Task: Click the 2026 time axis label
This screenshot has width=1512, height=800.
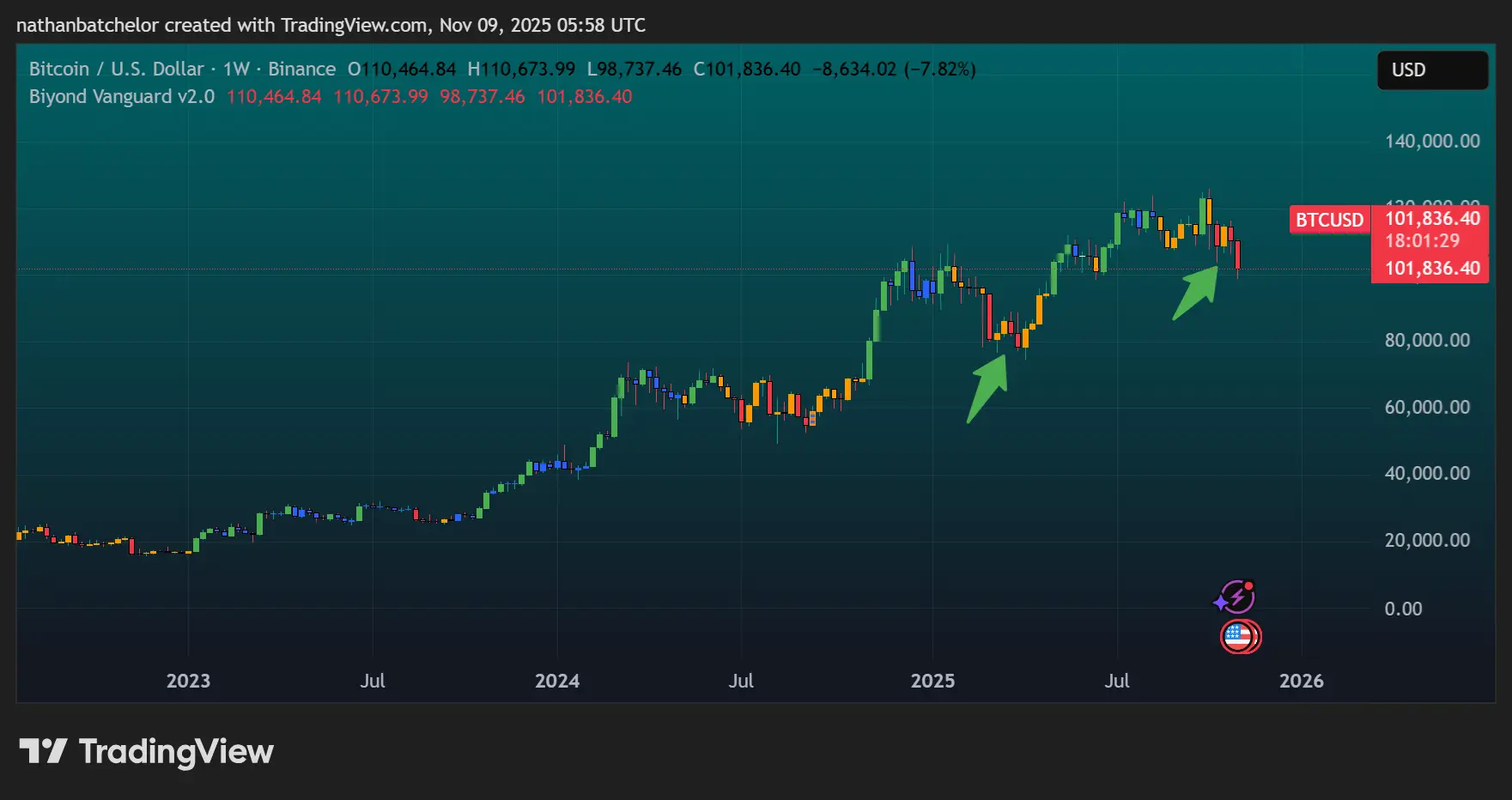Action: click(1302, 682)
